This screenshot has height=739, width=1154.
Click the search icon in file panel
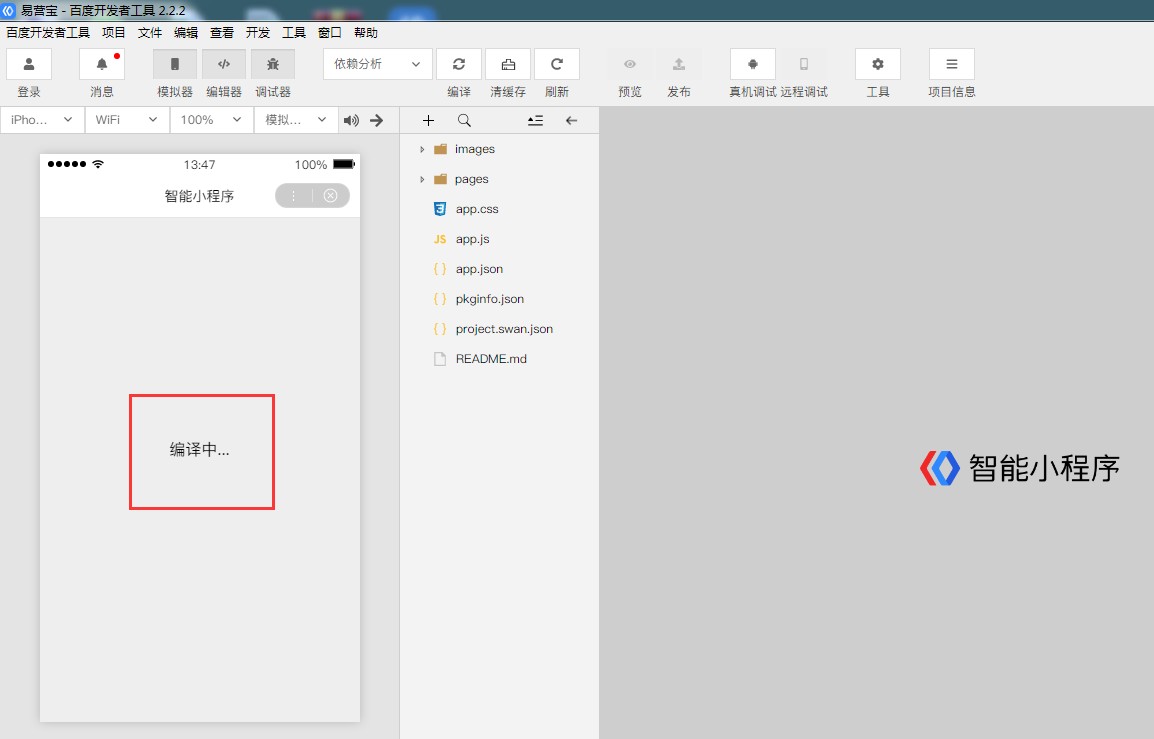point(464,120)
